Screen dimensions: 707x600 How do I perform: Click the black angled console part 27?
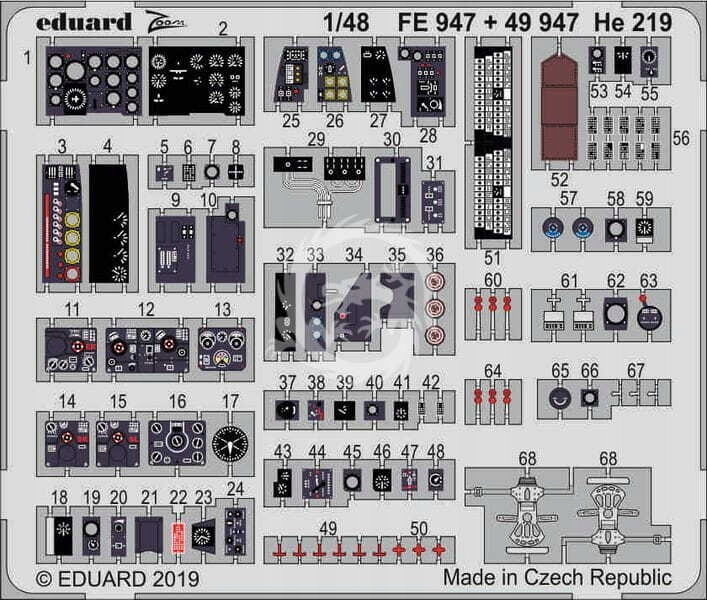tap(378, 75)
